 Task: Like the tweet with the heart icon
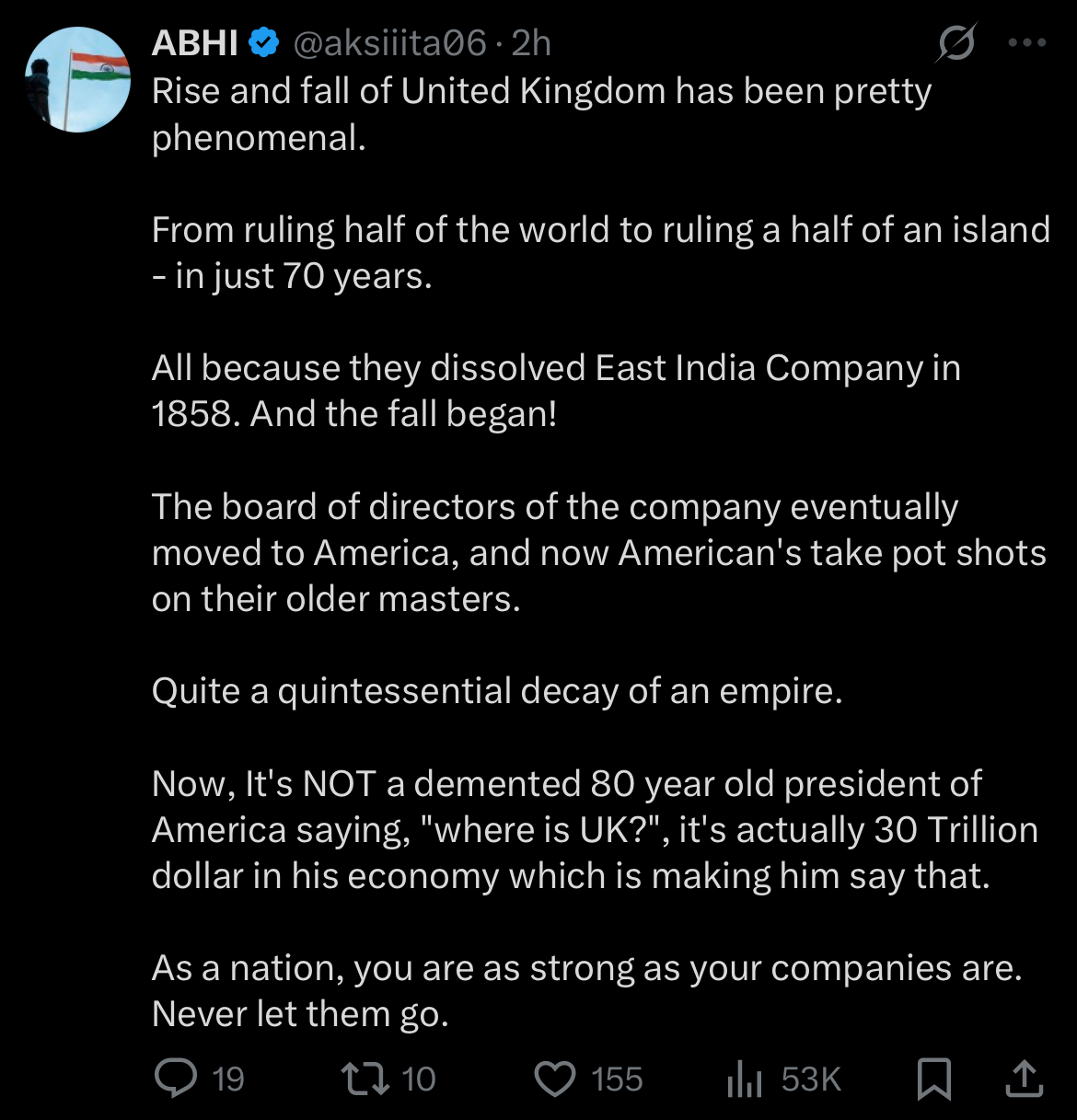[555, 1080]
